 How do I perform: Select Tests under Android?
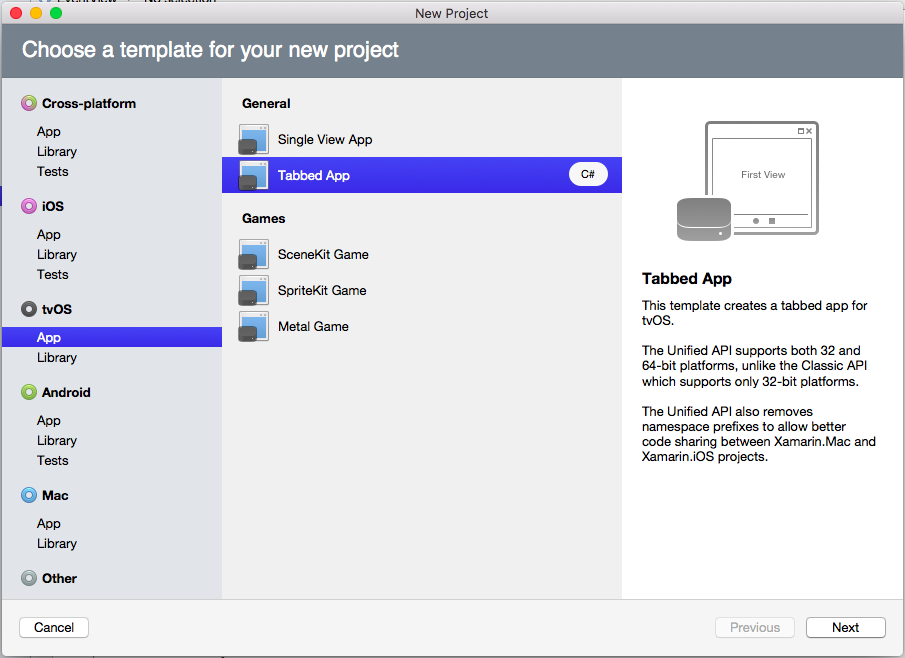coord(53,460)
